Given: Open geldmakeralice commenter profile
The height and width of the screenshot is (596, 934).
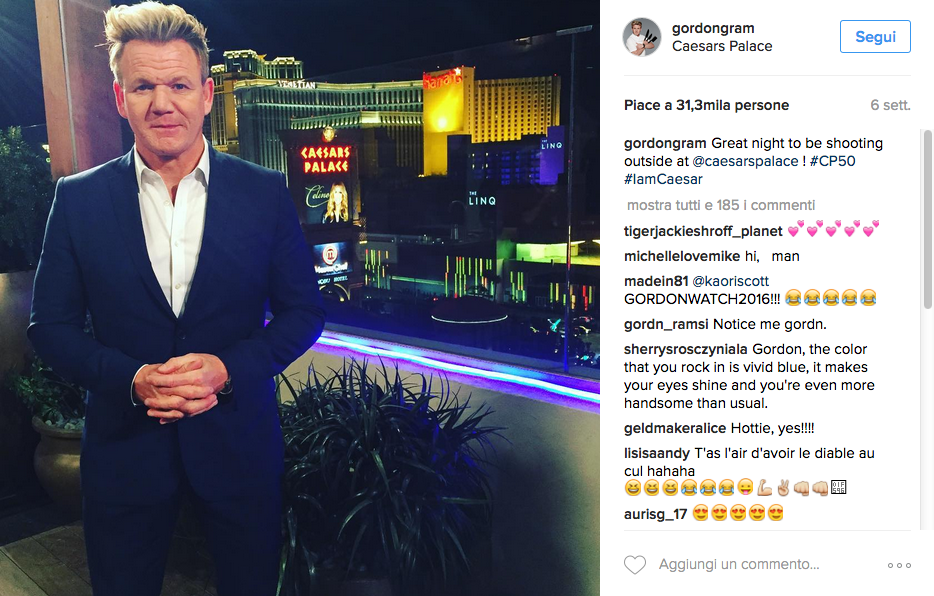Looking at the screenshot, I should point(675,429).
